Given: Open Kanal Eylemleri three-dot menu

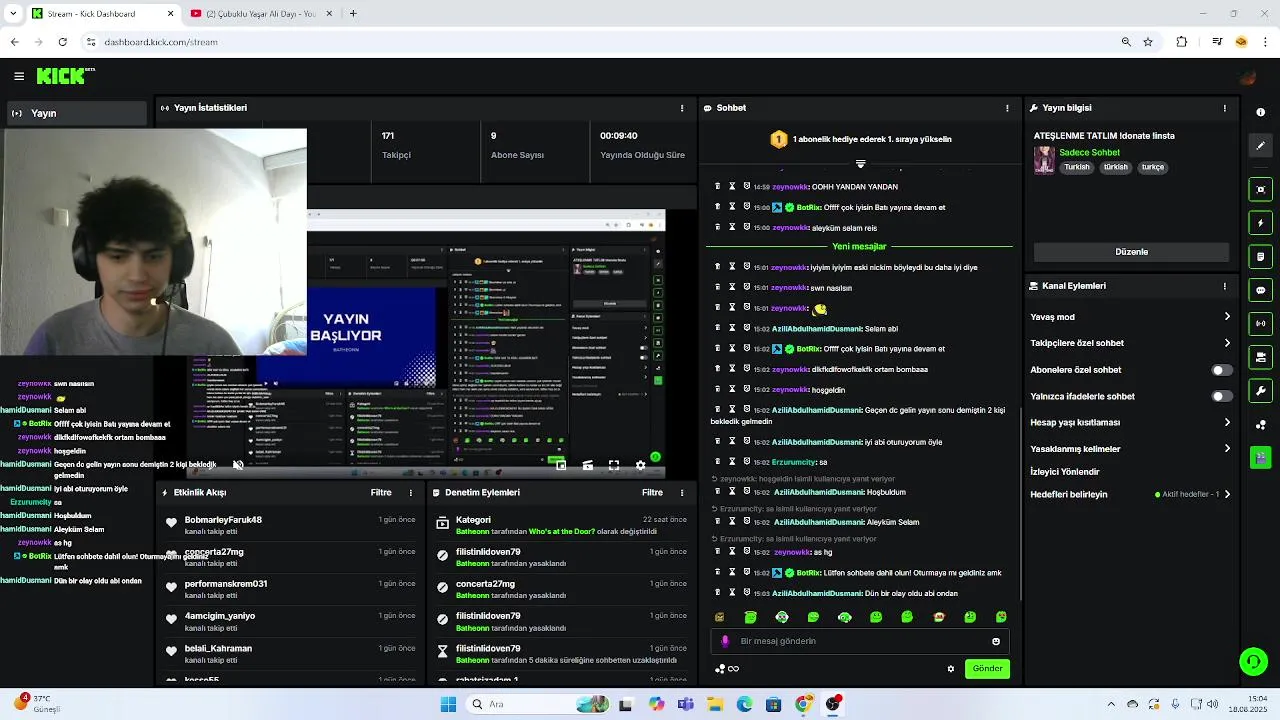Looking at the screenshot, I should [x=1224, y=286].
